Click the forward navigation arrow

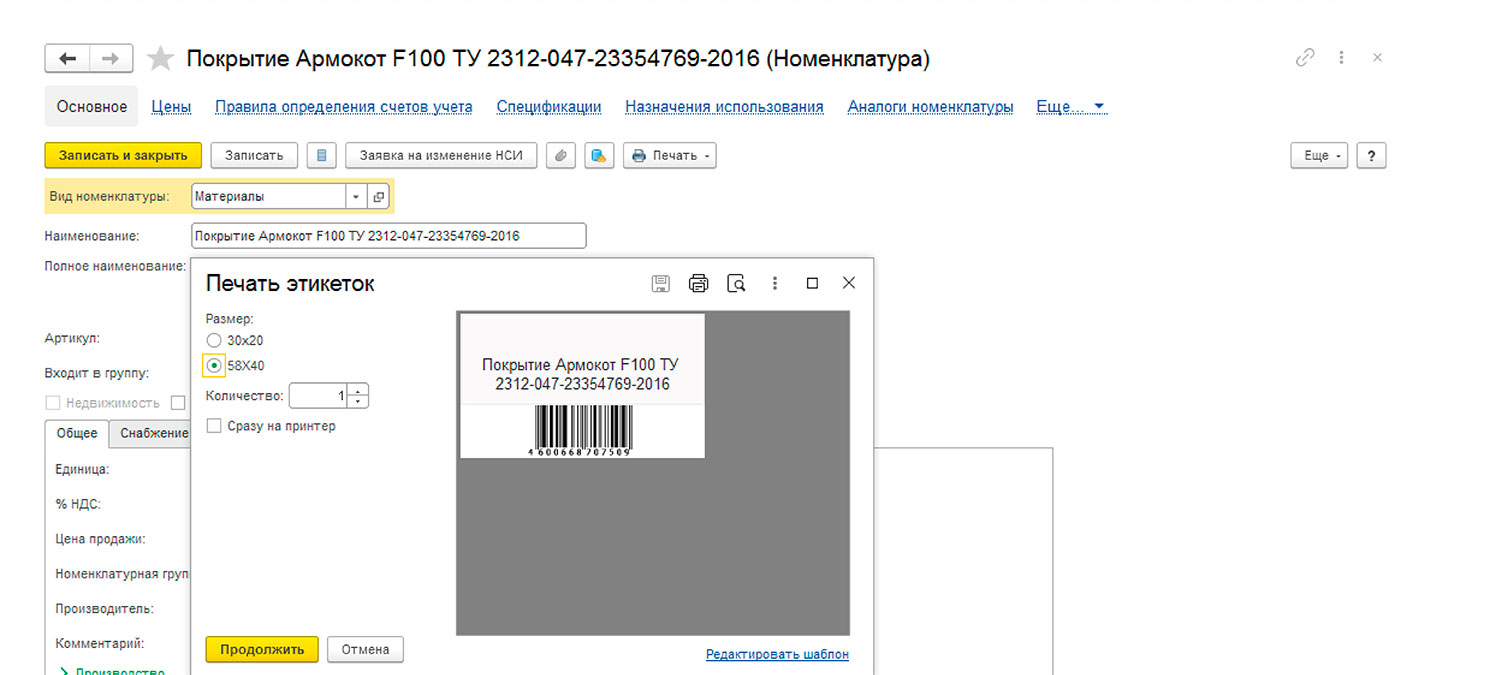111,59
